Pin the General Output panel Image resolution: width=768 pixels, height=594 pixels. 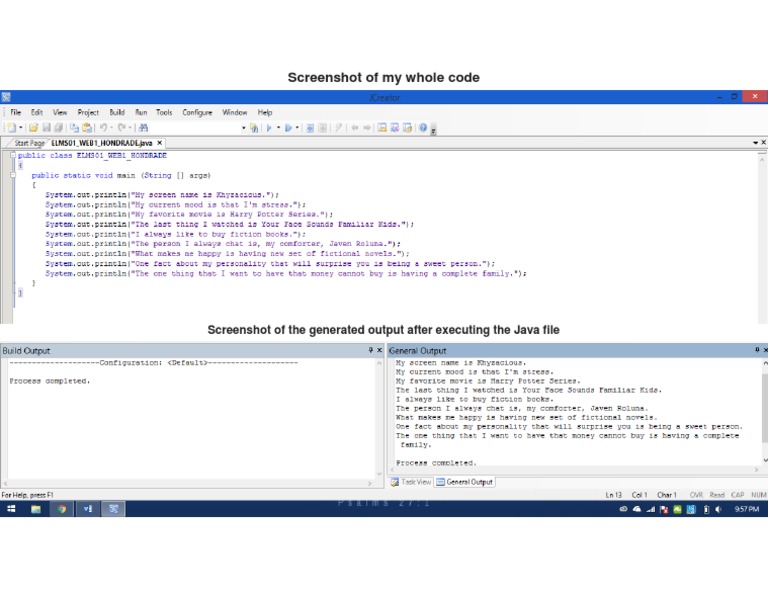[x=757, y=350]
